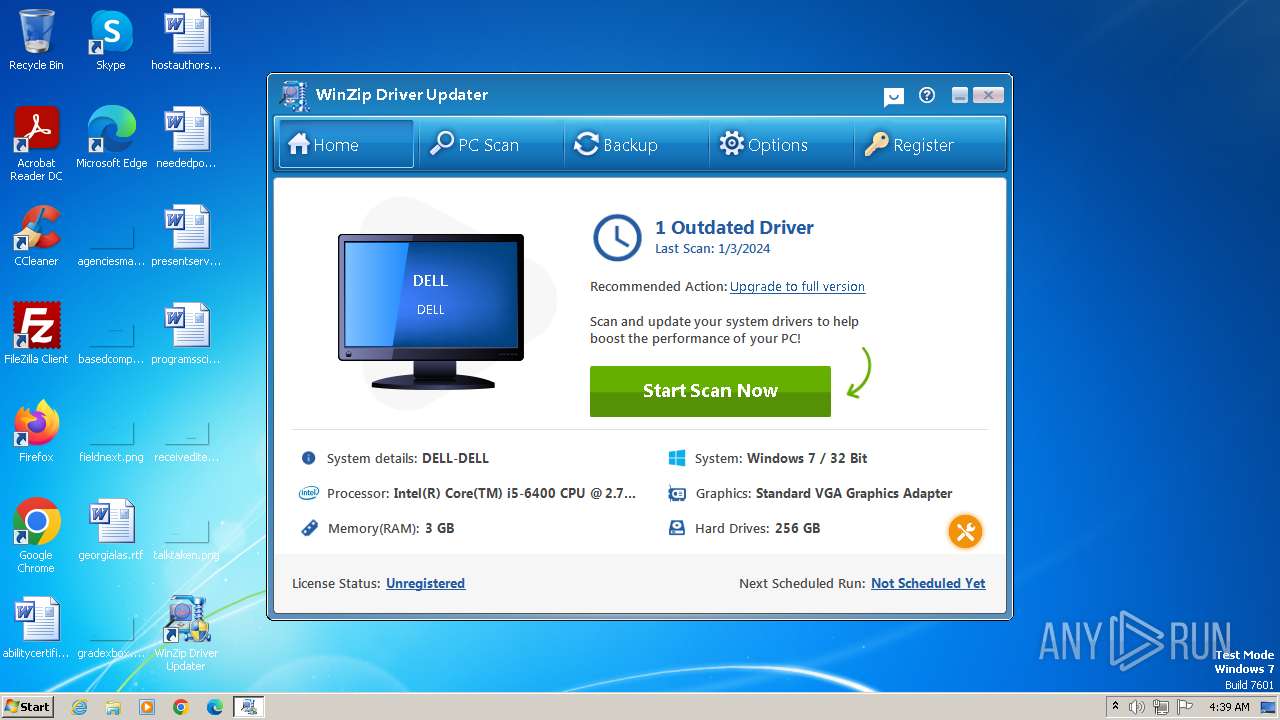Go to the Options tab
This screenshot has height=720, width=1280.
(778, 145)
